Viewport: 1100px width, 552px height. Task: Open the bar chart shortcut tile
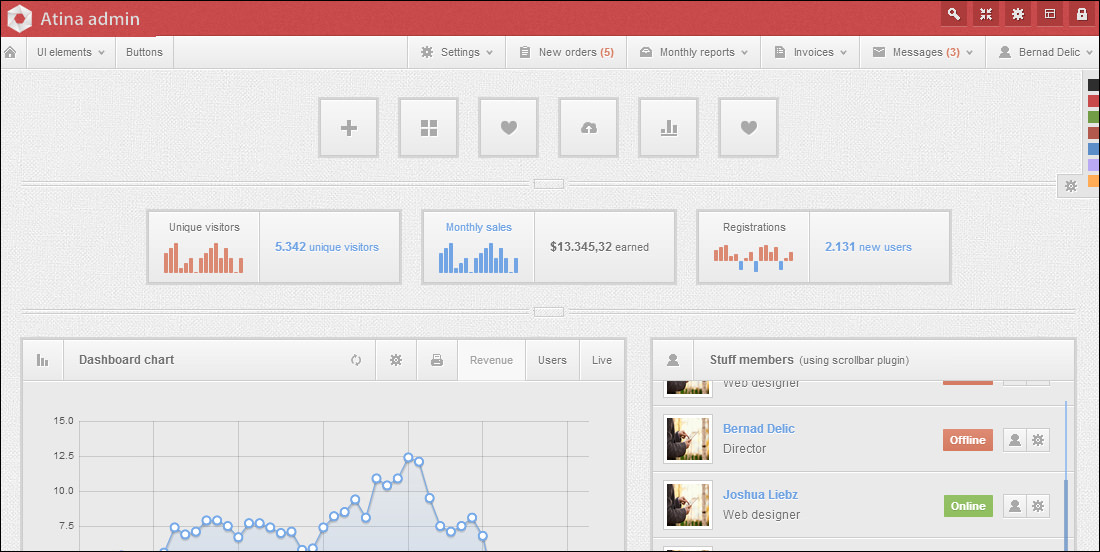669,128
